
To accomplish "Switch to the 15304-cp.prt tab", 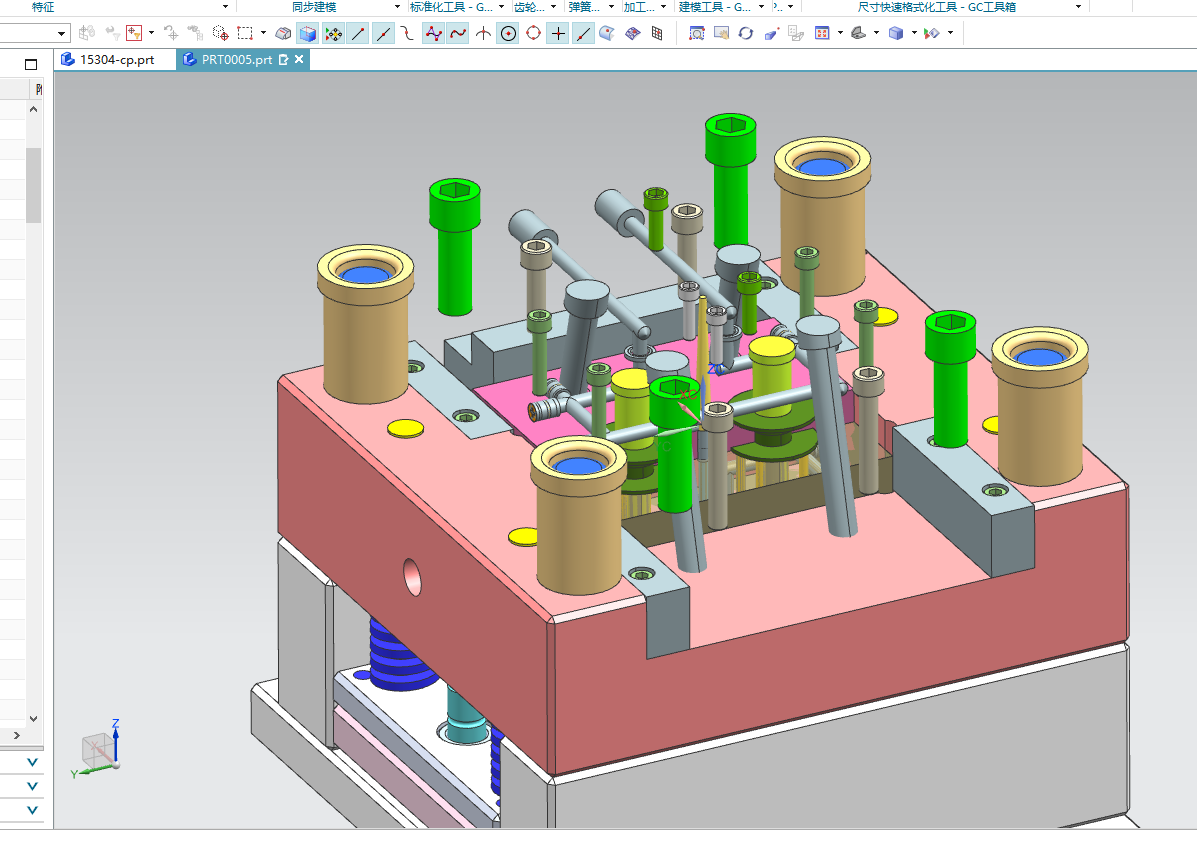I will coord(115,60).
